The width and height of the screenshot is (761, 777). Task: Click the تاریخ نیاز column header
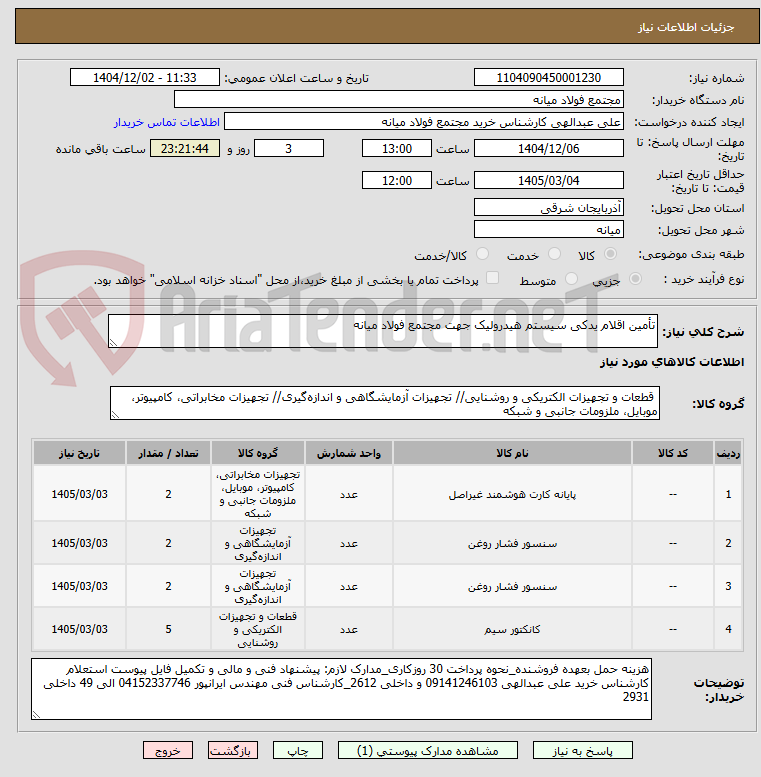point(79,453)
